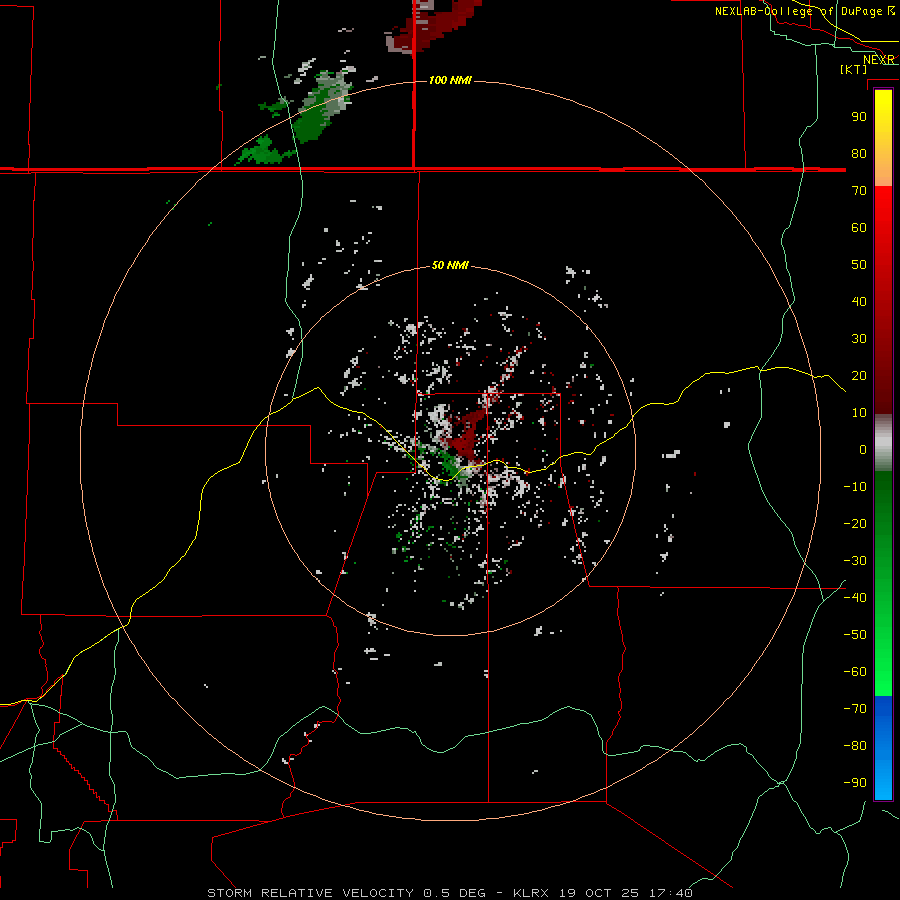
Task: Click the NEXLAB-College of DuPage header text
Action: pos(798,11)
